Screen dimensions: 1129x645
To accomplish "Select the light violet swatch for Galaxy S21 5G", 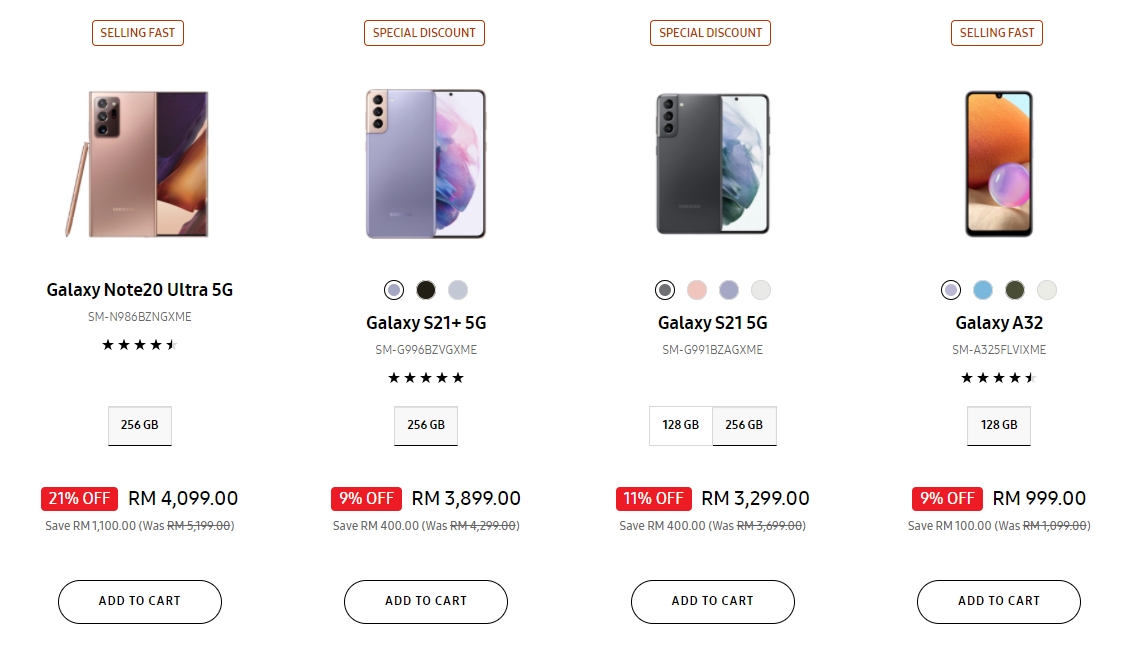I will point(728,289).
